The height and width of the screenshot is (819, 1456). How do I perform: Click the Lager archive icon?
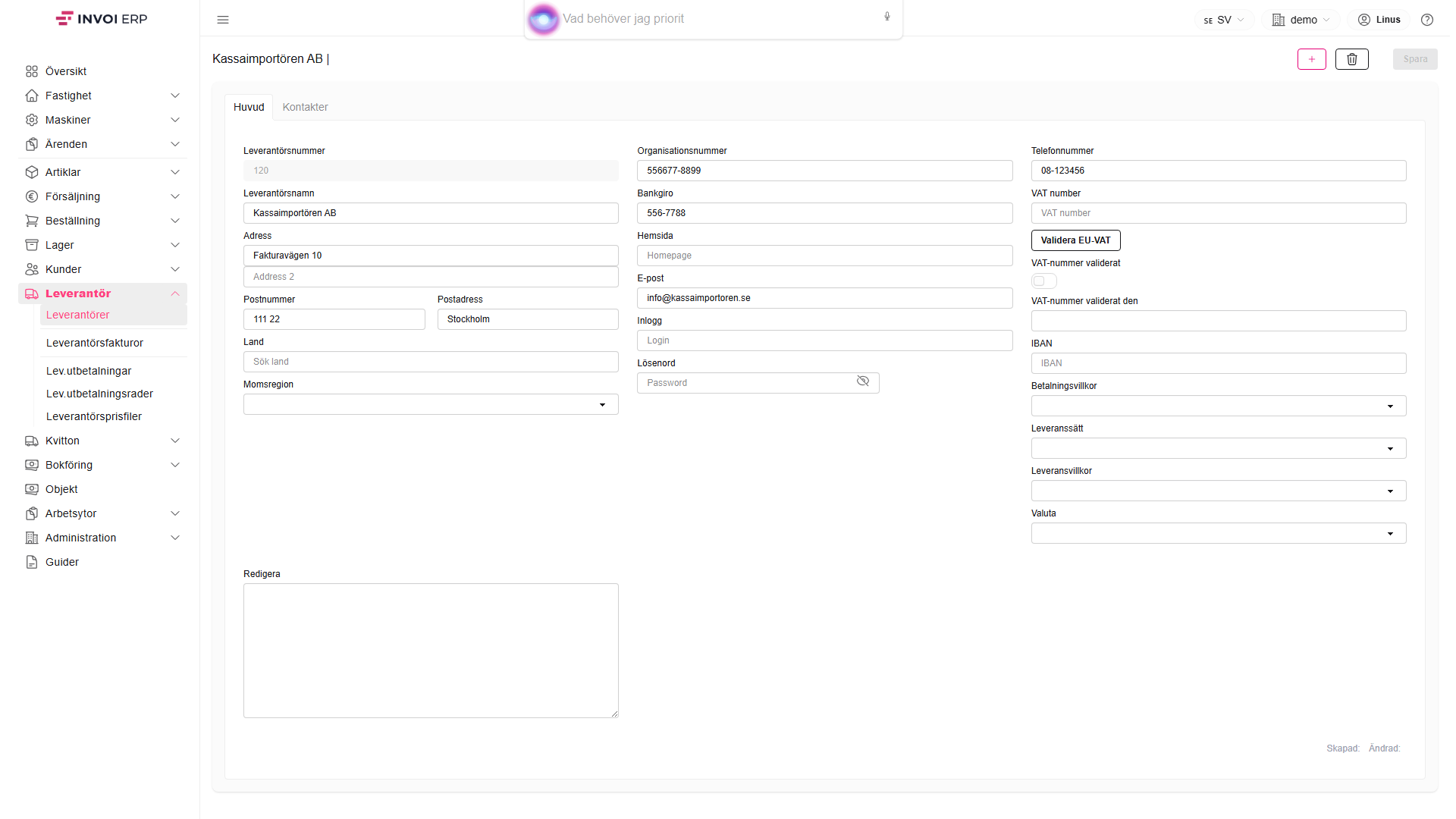coord(32,245)
